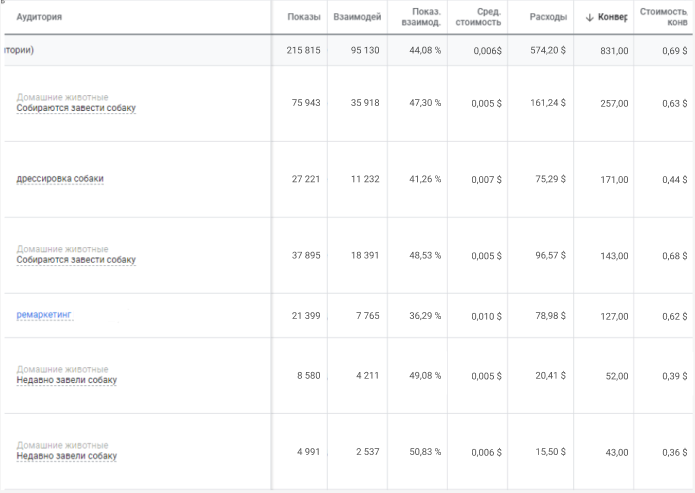Select interactions cell 4 211
Viewport: 695px width, 493px height.
tap(367, 375)
